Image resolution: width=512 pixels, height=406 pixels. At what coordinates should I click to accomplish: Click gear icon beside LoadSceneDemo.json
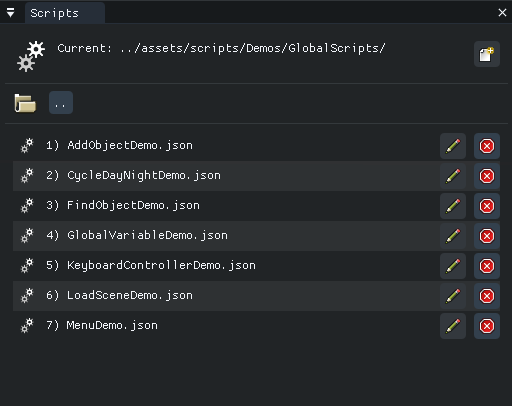pyautogui.click(x=27, y=296)
